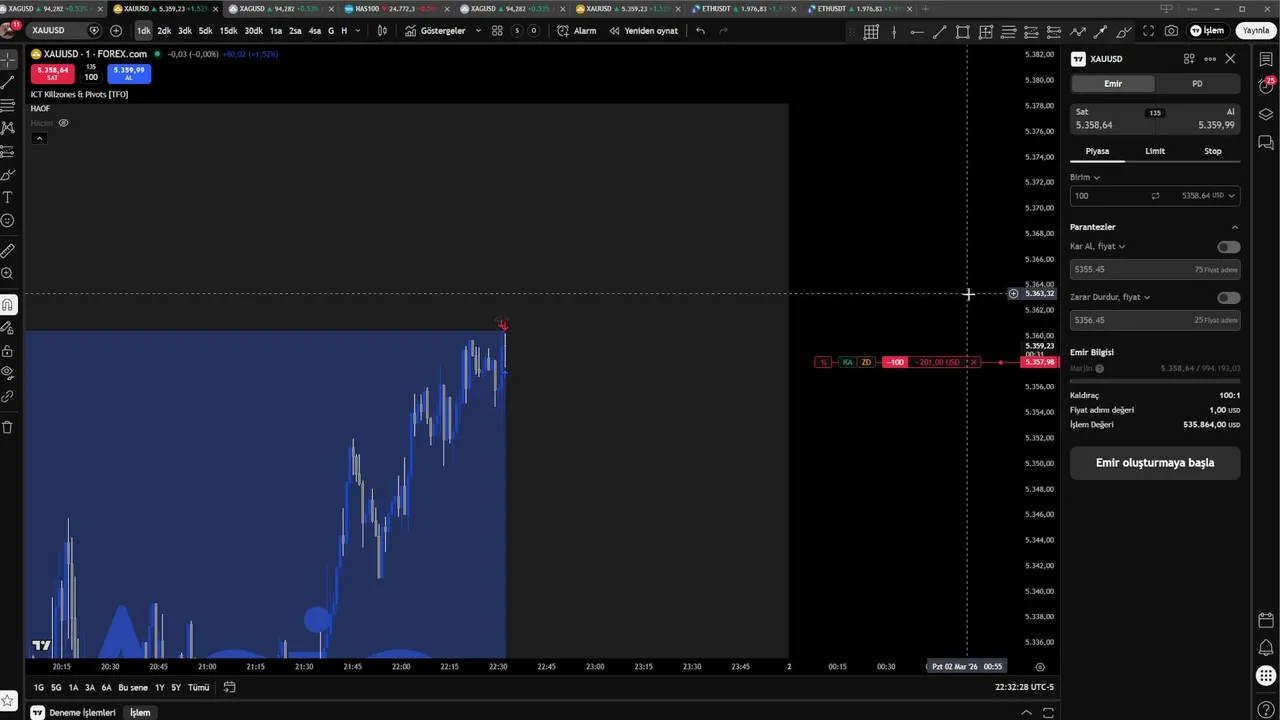
Task: Click the ZD stop loss tag on position line
Action: pyautogui.click(x=866, y=362)
